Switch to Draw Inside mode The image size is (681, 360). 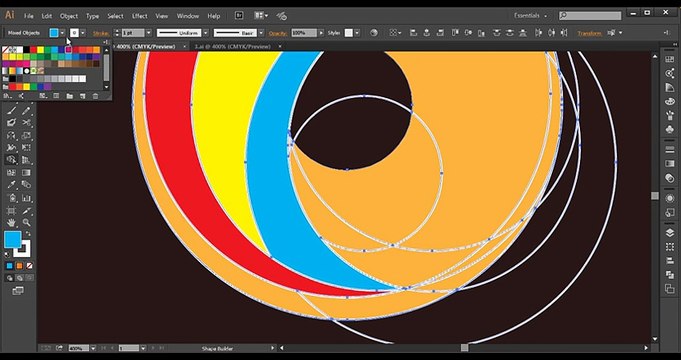click(x=29, y=278)
